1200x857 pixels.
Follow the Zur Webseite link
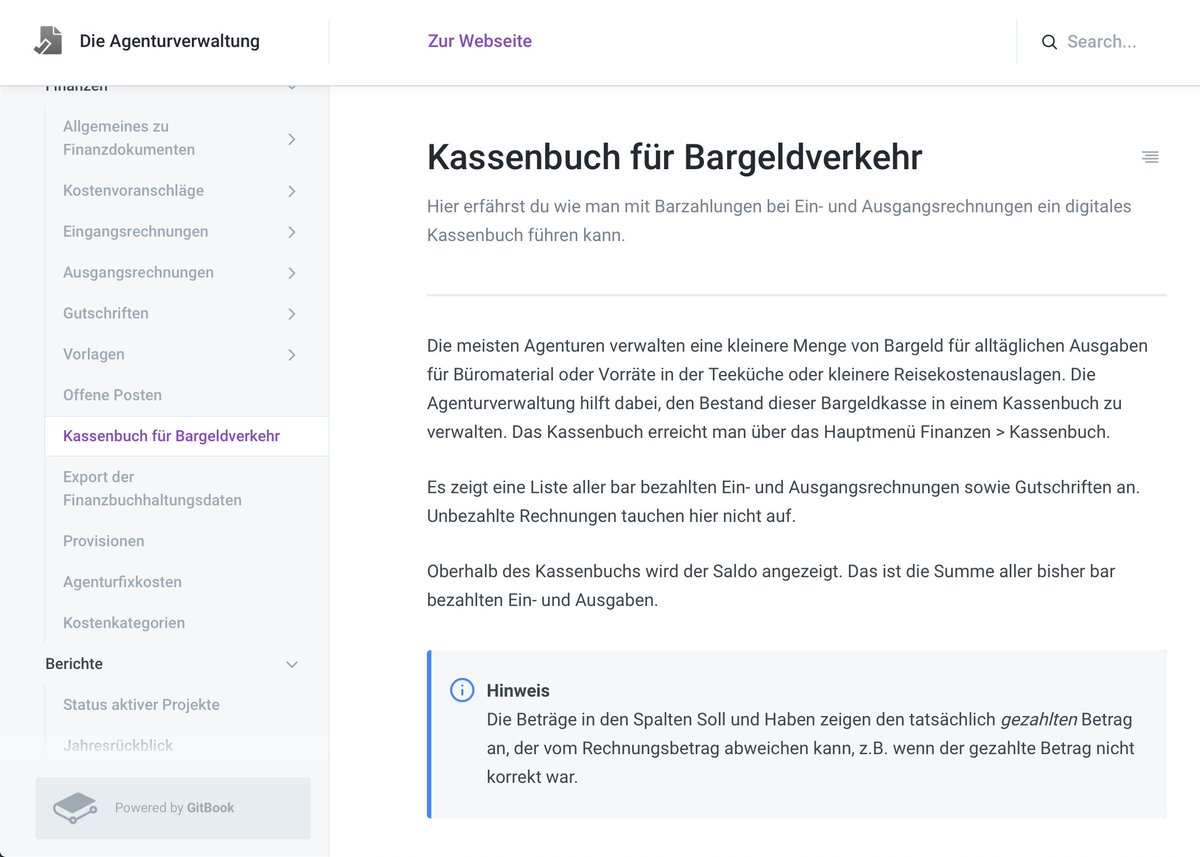[x=480, y=41]
